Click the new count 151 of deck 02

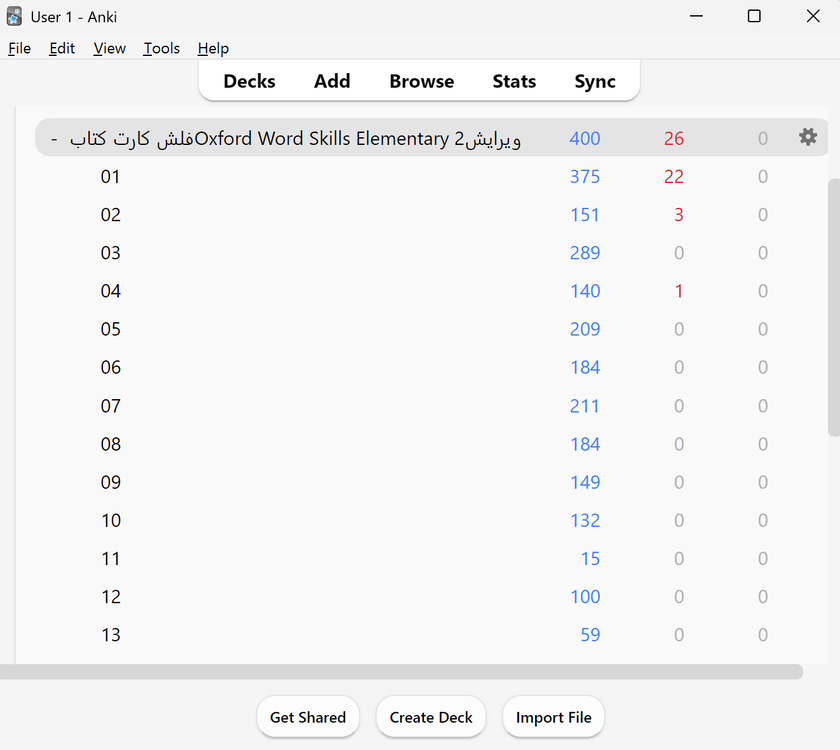[584, 215]
